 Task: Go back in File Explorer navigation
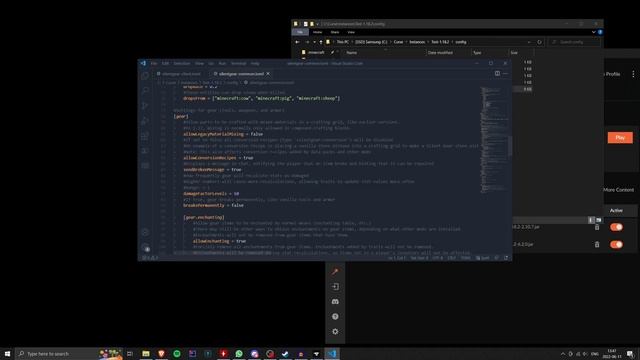[297, 42]
